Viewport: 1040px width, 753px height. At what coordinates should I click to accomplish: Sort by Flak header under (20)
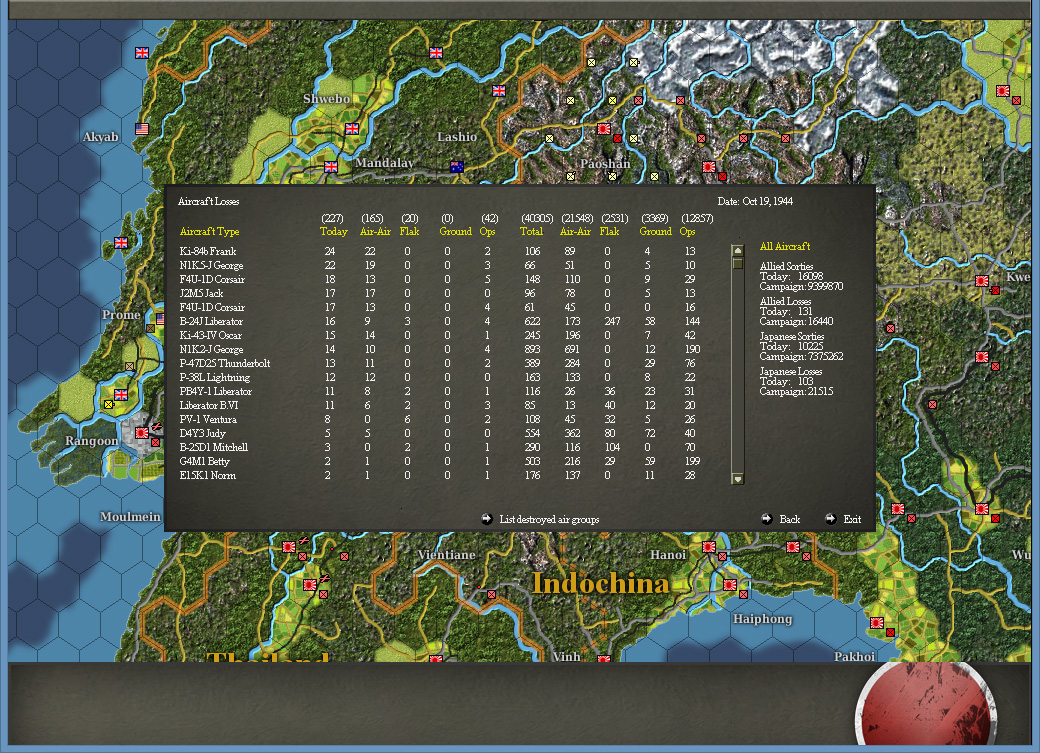point(409,232)
